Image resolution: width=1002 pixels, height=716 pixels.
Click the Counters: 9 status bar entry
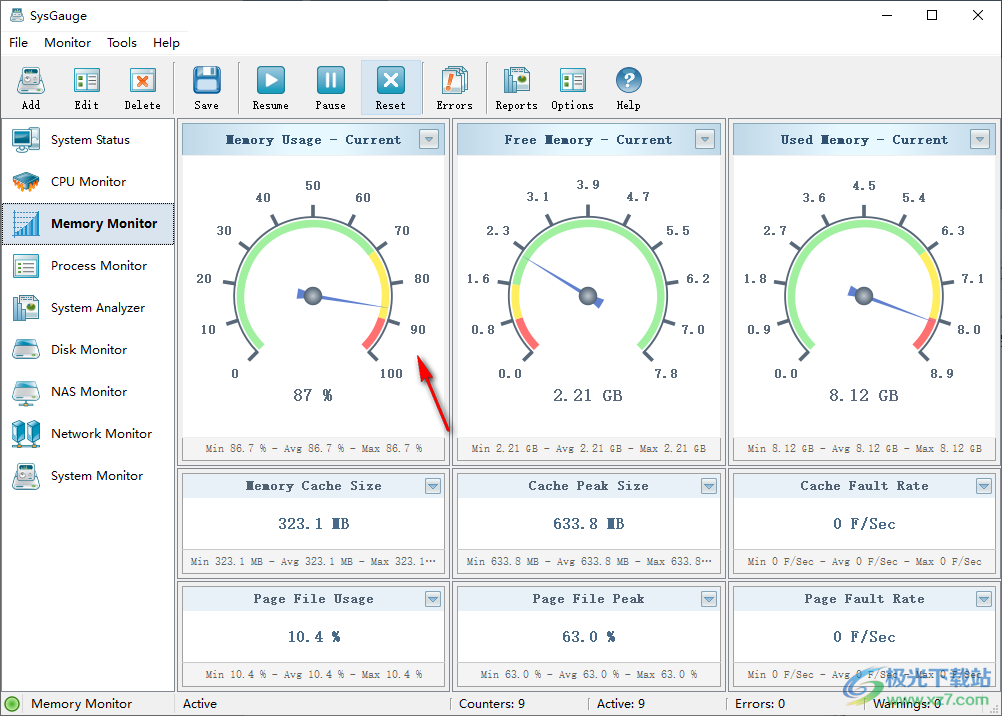tap(492, 704)
